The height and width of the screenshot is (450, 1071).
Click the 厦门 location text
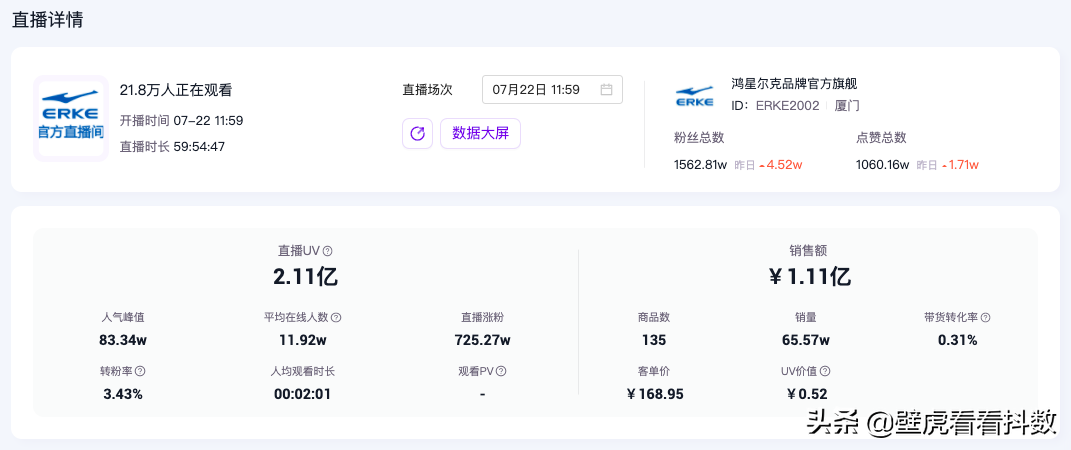847,106
